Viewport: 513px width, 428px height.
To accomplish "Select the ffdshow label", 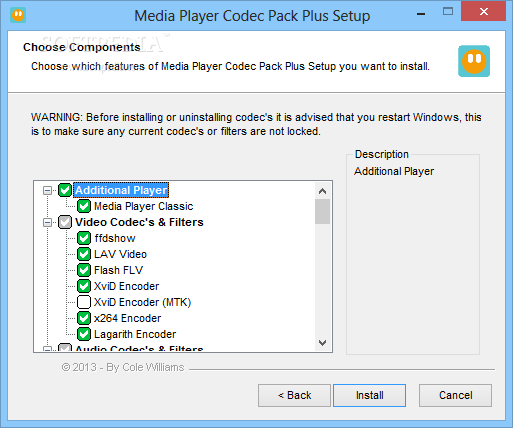I will pos(115,238).
